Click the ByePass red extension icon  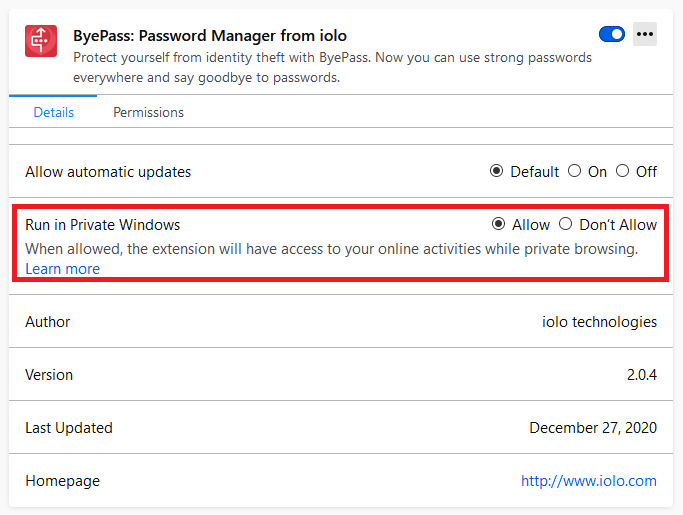point(41,41)
